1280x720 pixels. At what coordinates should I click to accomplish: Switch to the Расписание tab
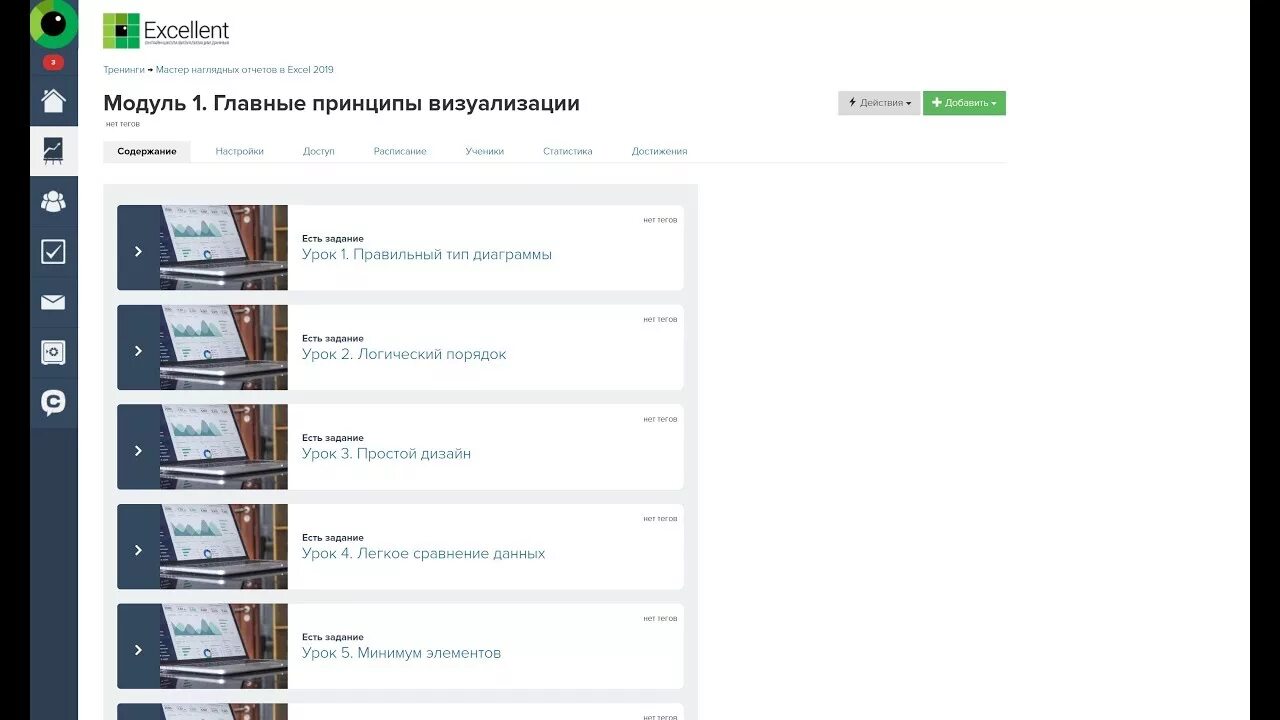pyautogui.click(x=400, y=151)
